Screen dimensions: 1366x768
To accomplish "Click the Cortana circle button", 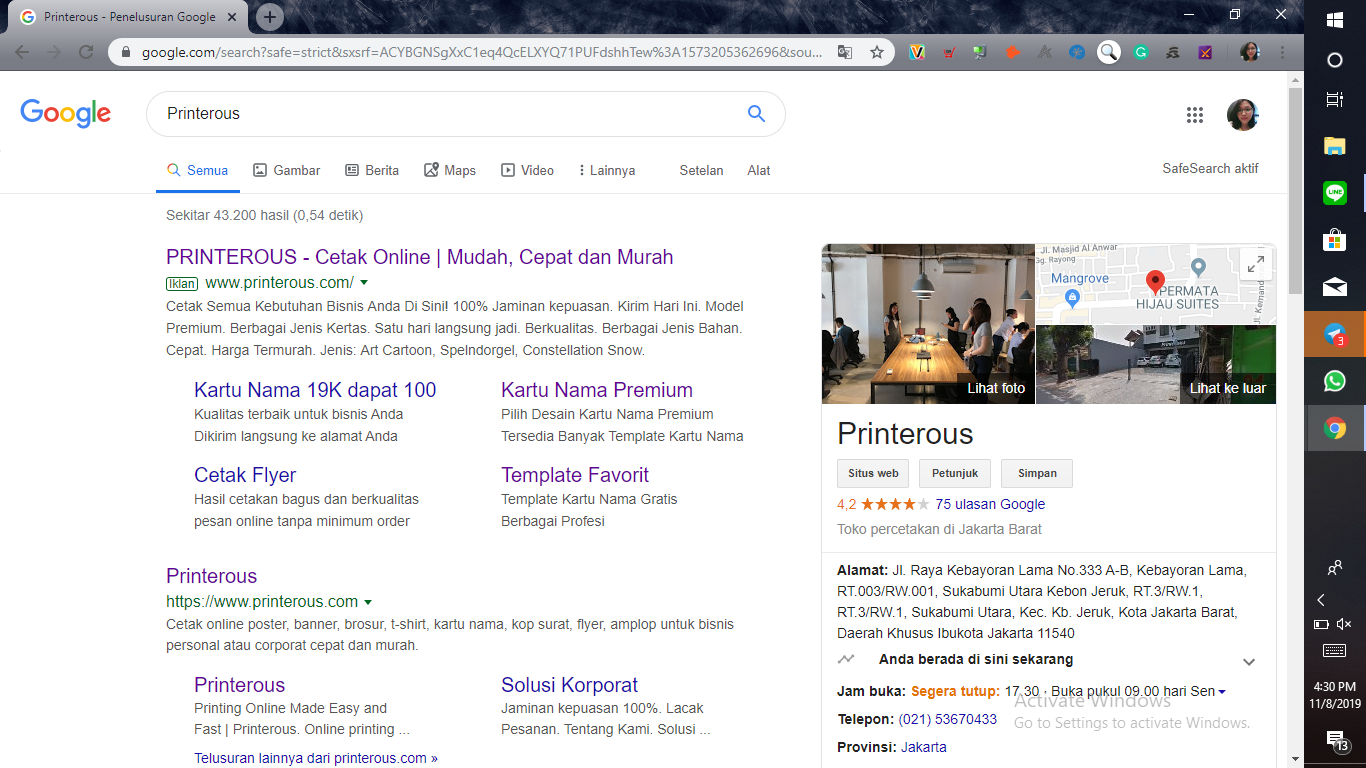I will [x=1335, y=60].
